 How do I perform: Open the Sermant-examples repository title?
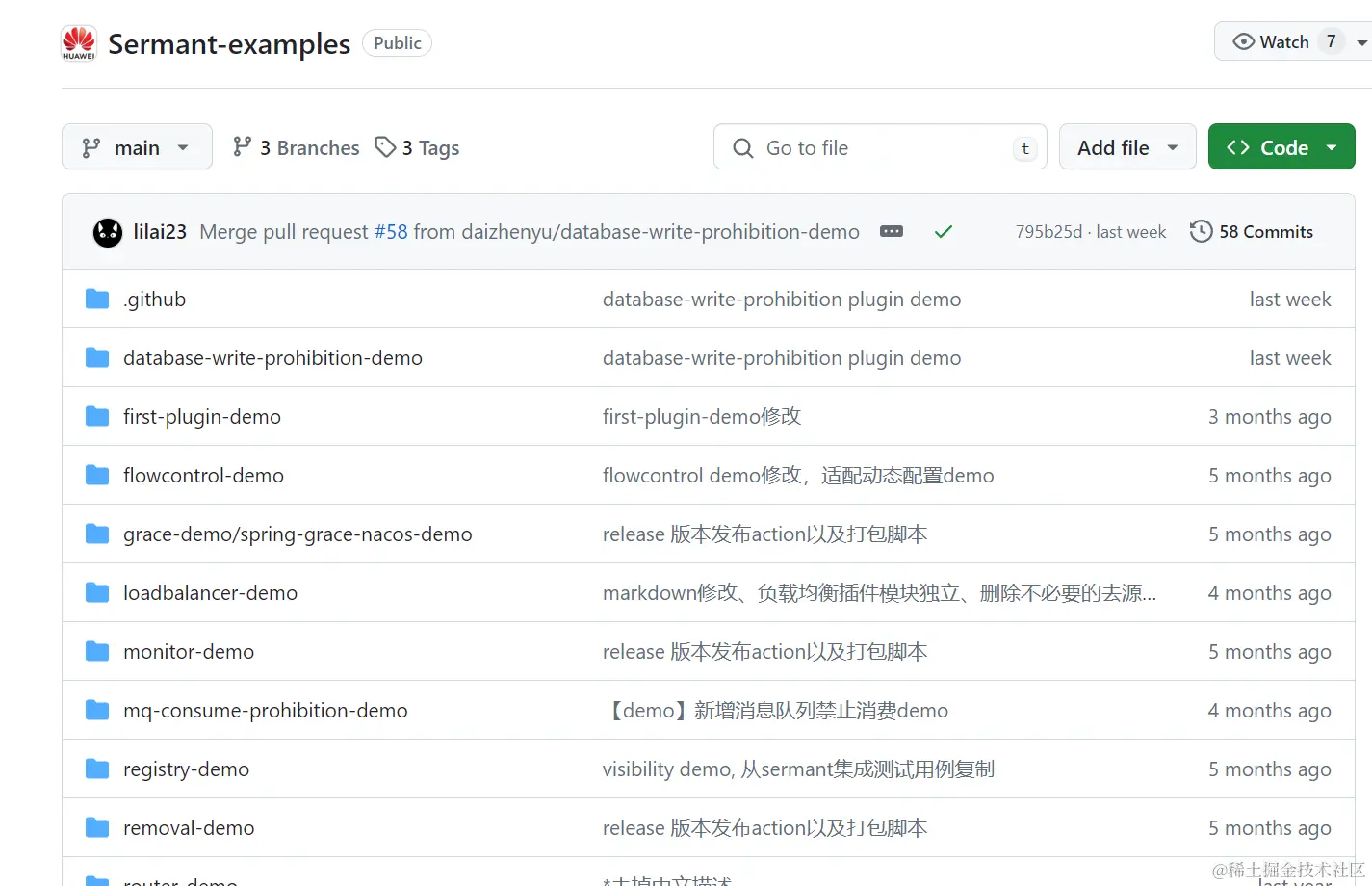(x=229, y=44)
